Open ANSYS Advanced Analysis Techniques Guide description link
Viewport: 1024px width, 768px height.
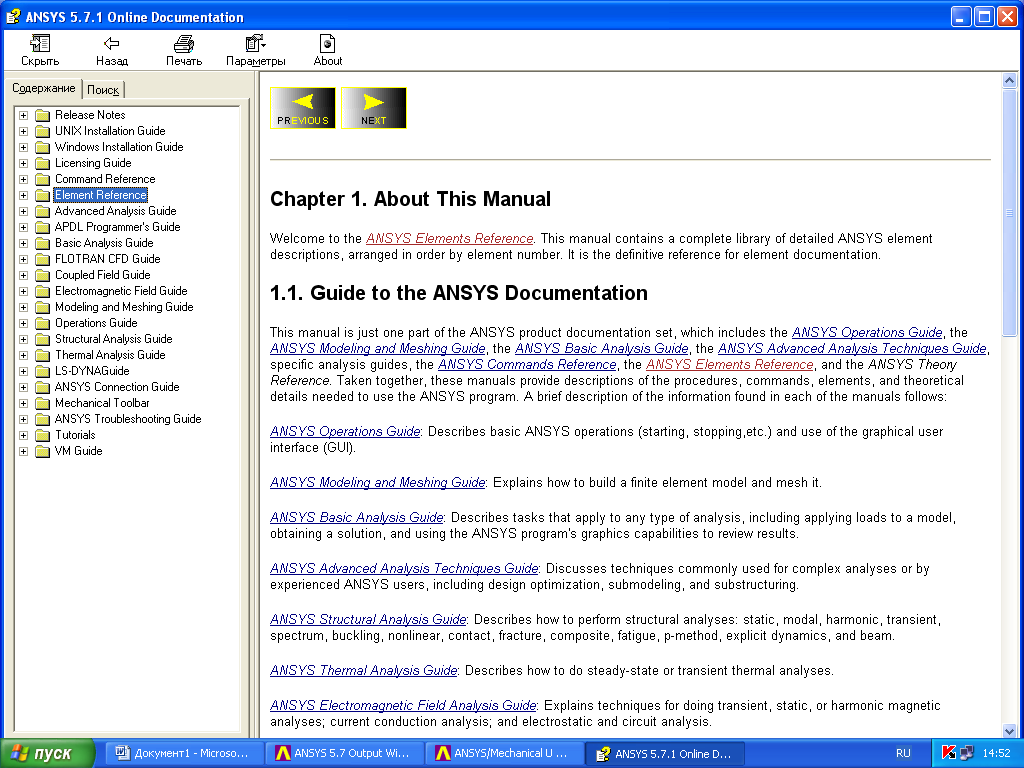pos(404,568)
